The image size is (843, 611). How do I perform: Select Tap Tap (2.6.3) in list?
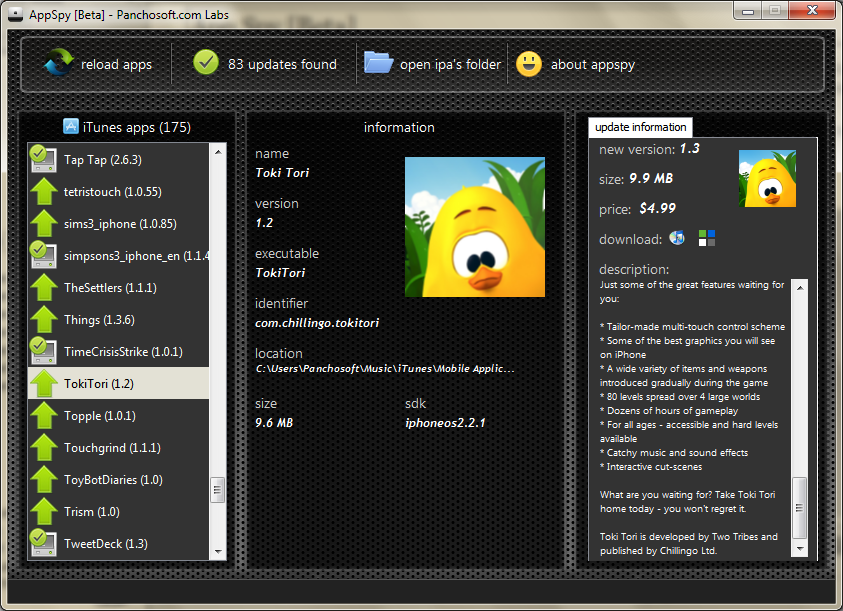[119, 159]
